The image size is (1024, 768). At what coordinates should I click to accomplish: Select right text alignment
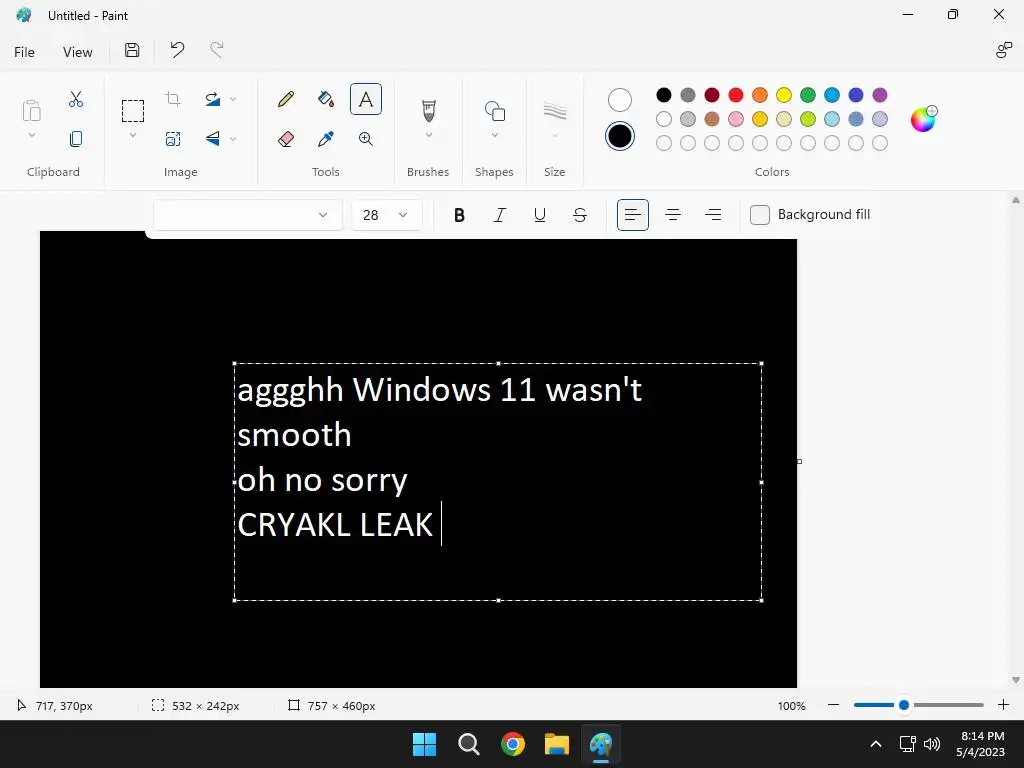pos(713,215)
